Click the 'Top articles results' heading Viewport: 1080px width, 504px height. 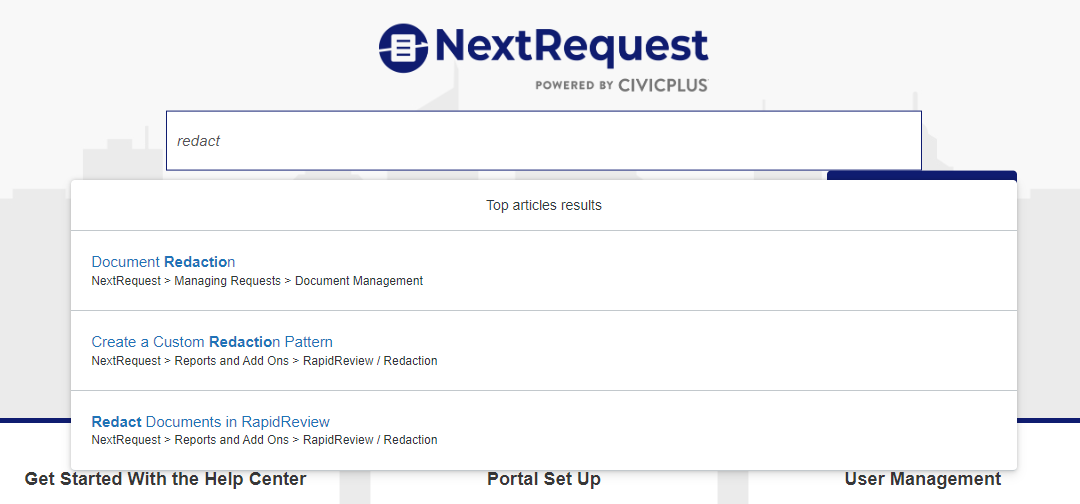click(x=543, y=205)
